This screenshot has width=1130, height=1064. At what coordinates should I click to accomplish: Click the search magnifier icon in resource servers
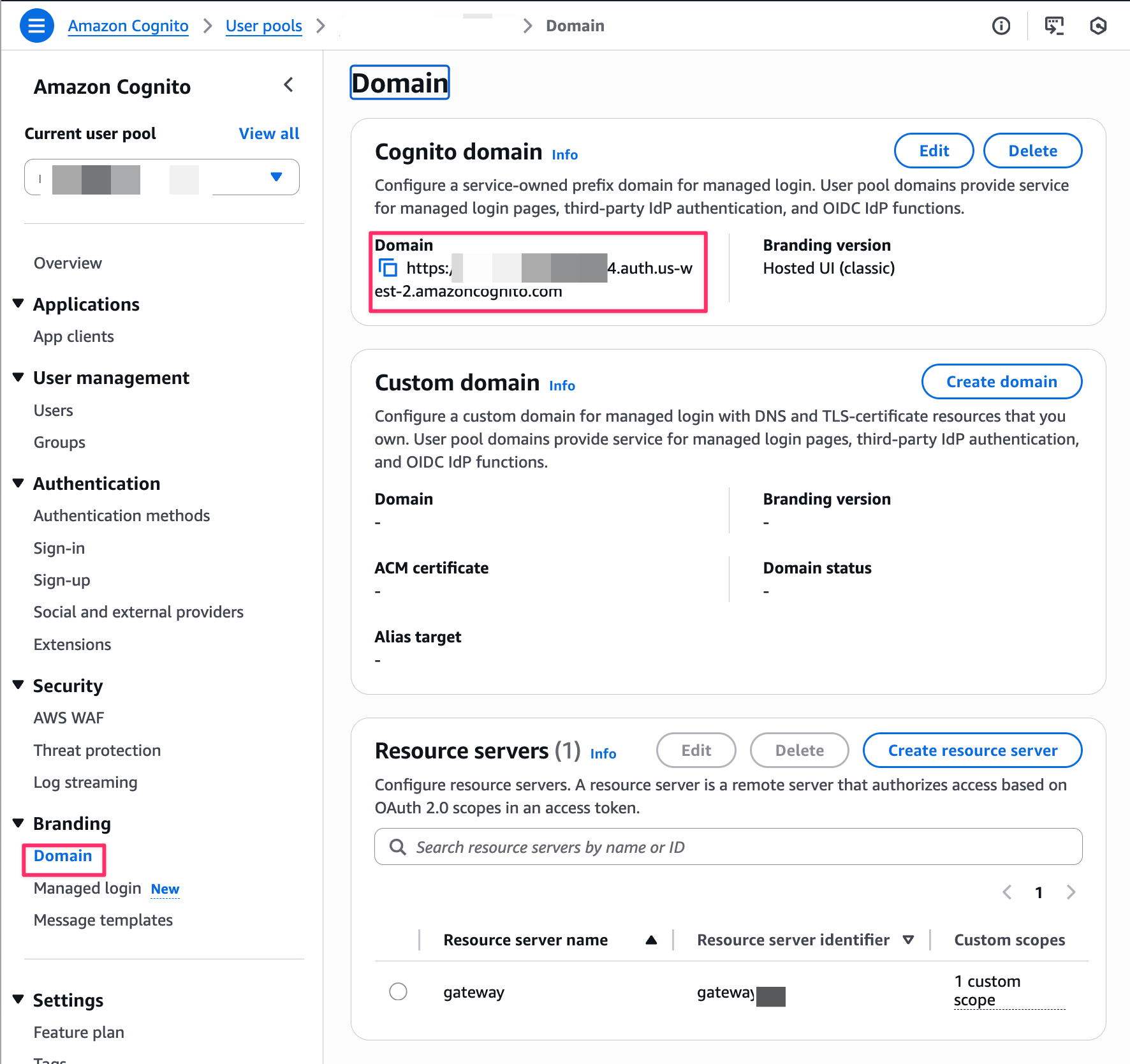point(398,847)
